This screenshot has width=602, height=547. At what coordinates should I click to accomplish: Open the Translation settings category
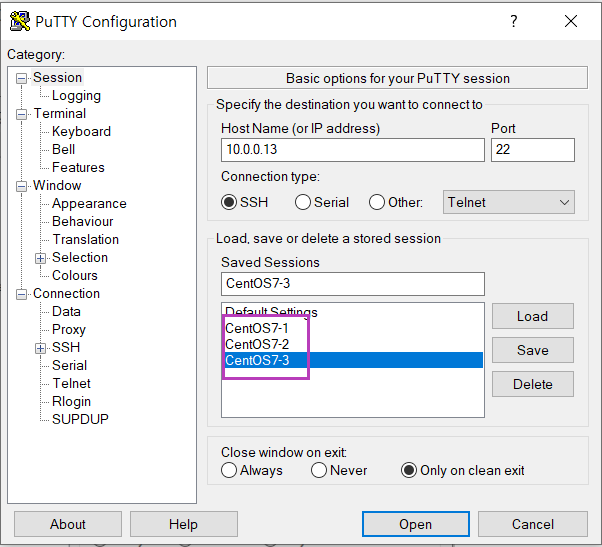pos(86,240)
